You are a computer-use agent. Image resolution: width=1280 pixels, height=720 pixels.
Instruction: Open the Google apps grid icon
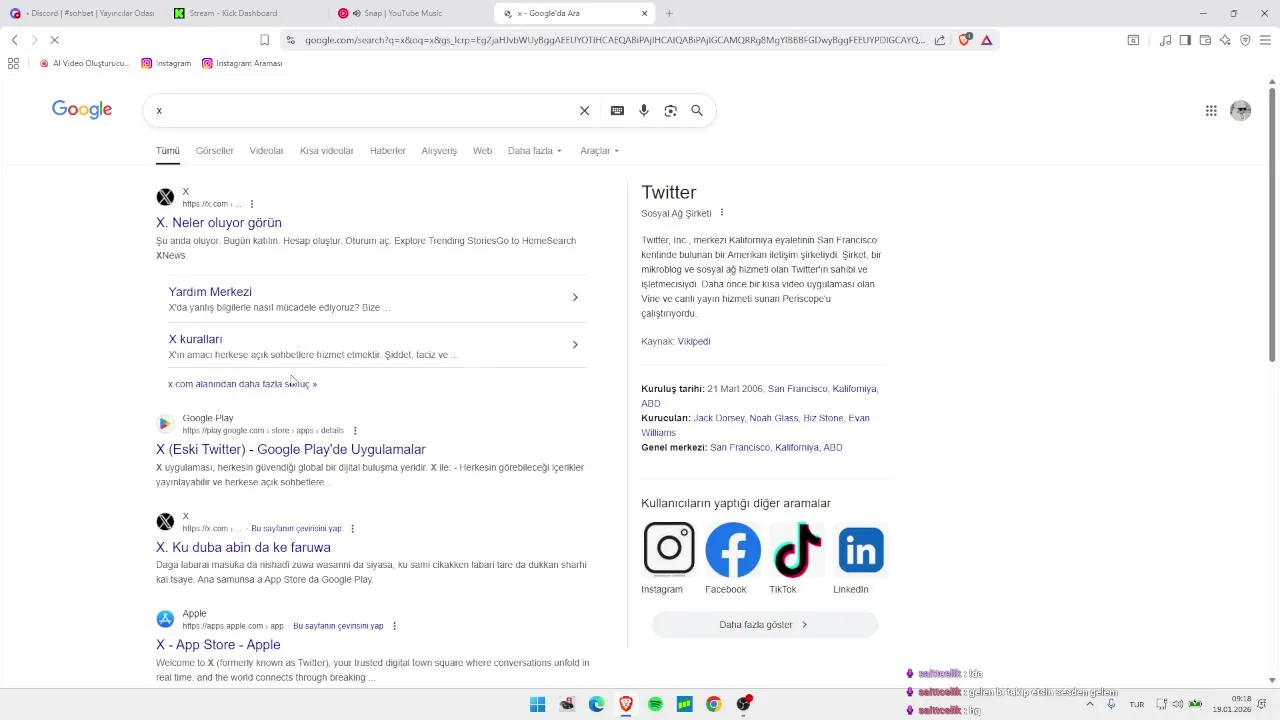[1211, 111]
